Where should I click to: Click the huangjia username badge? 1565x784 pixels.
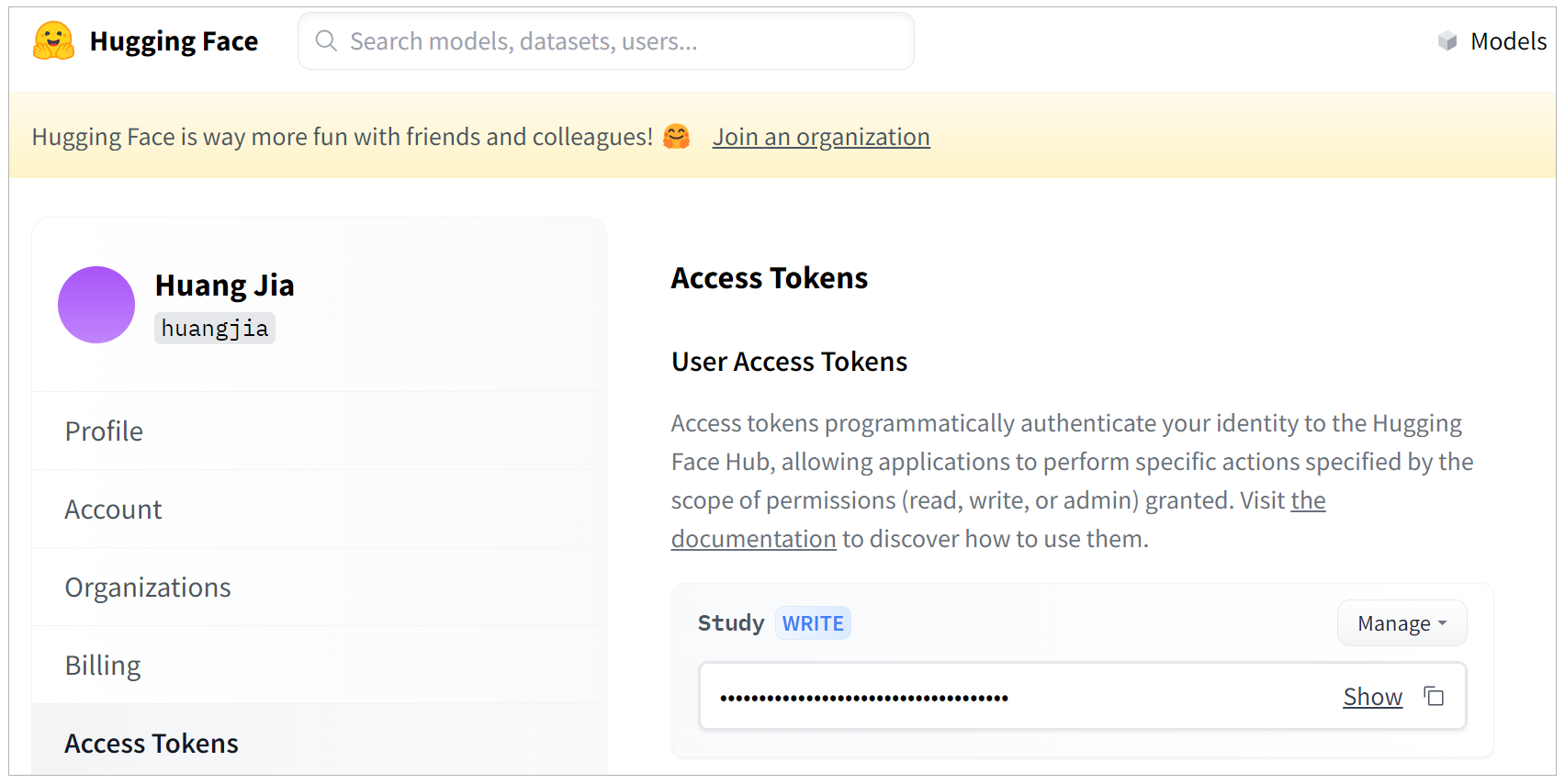(215, 329)
